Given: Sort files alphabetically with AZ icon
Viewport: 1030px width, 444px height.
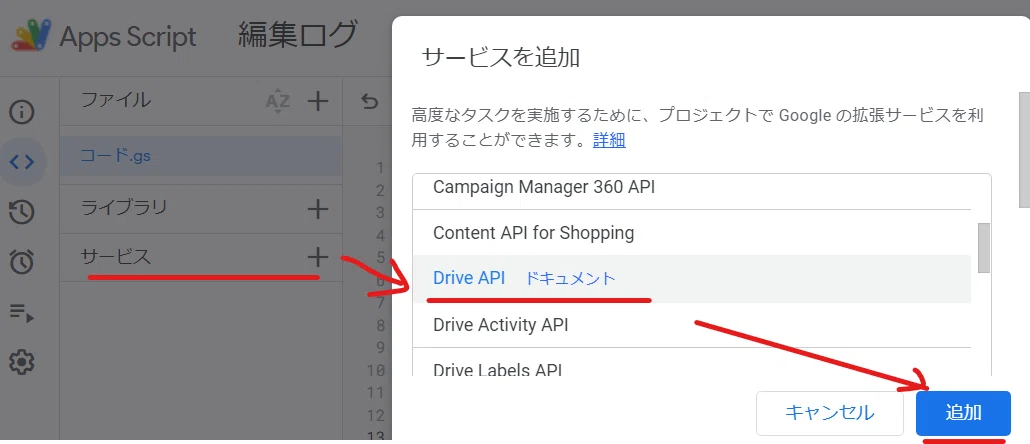Looking at the screenshot, I should [277, 101].
